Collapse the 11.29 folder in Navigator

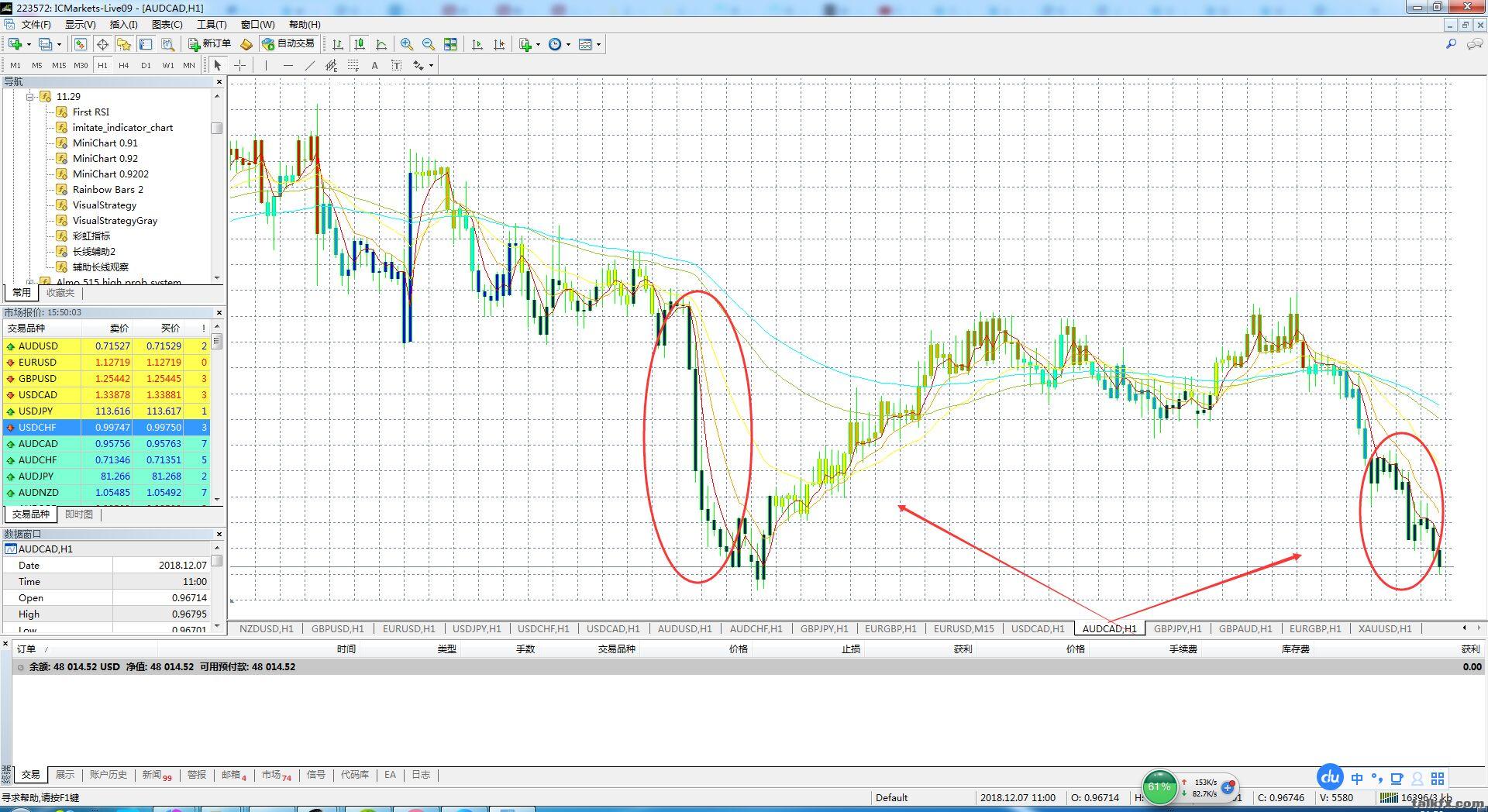click(x=30, y=97)
